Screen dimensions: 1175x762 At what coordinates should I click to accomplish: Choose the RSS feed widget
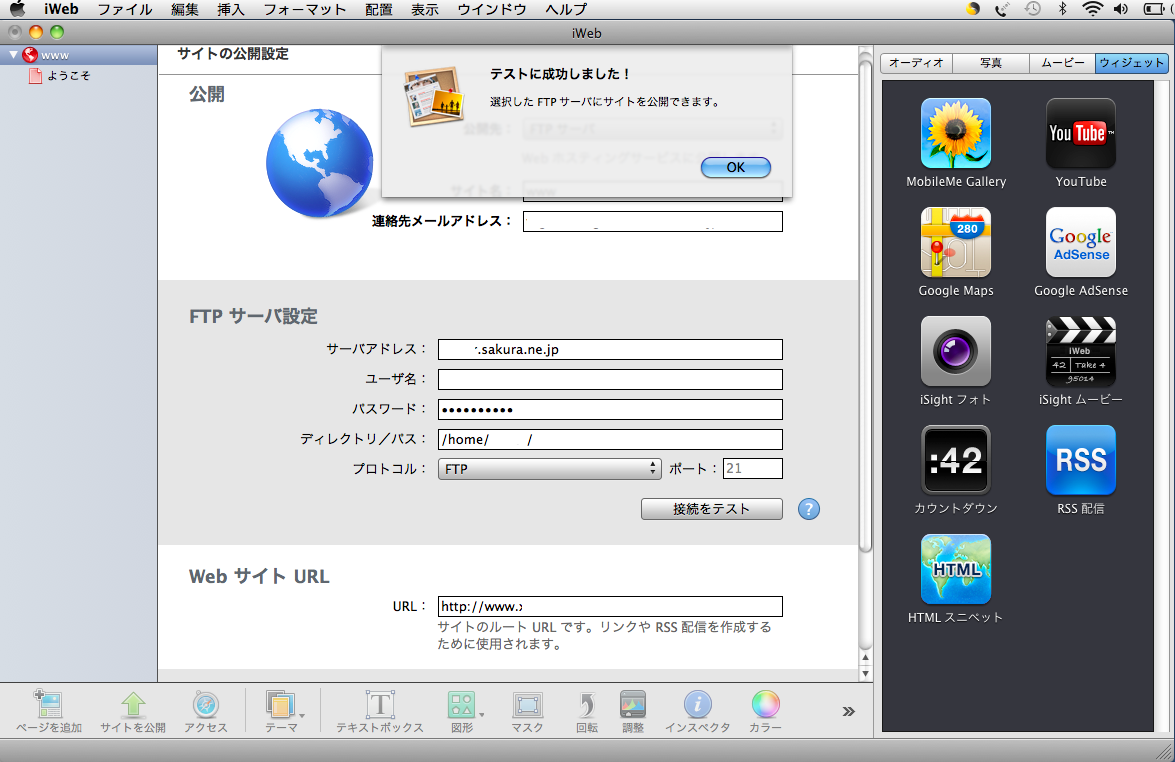pyautogui.click(x=1080, y=461)
